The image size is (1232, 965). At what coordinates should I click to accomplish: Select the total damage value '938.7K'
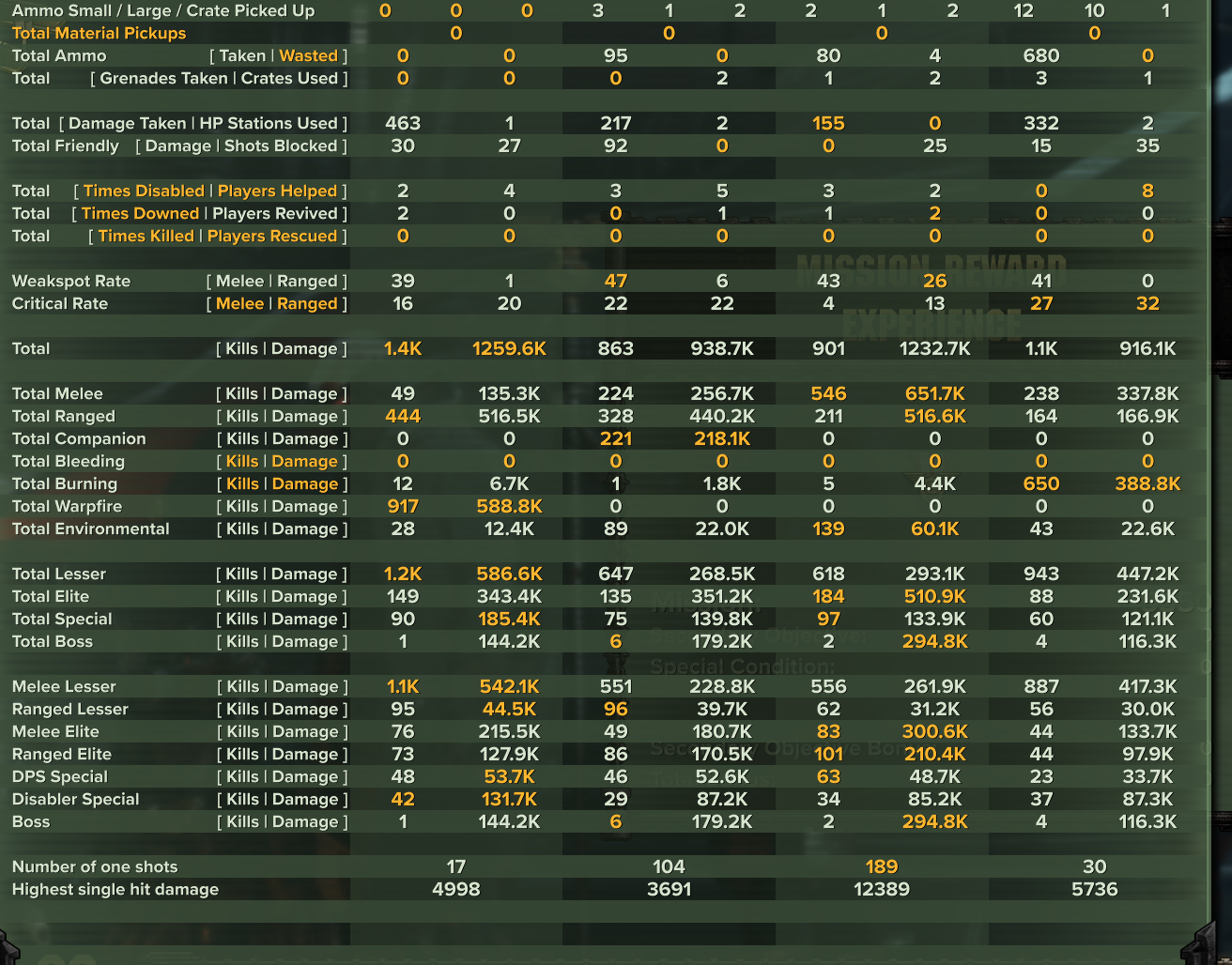[x=722, y=348]
